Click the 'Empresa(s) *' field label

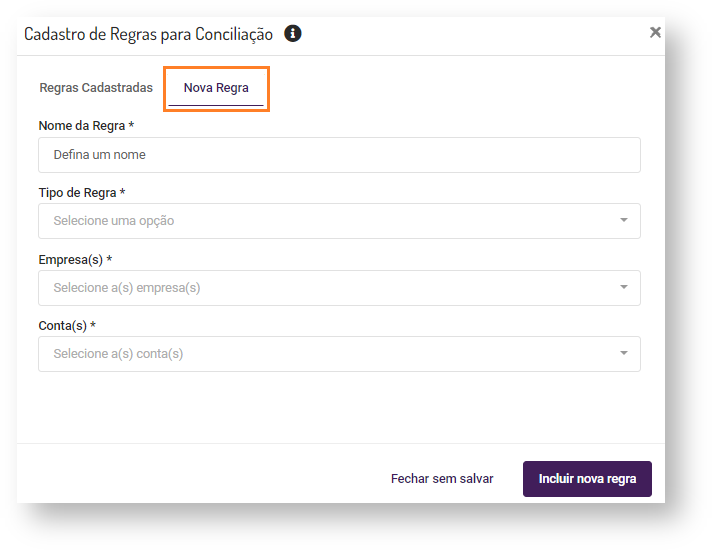[x=75, y=260]
